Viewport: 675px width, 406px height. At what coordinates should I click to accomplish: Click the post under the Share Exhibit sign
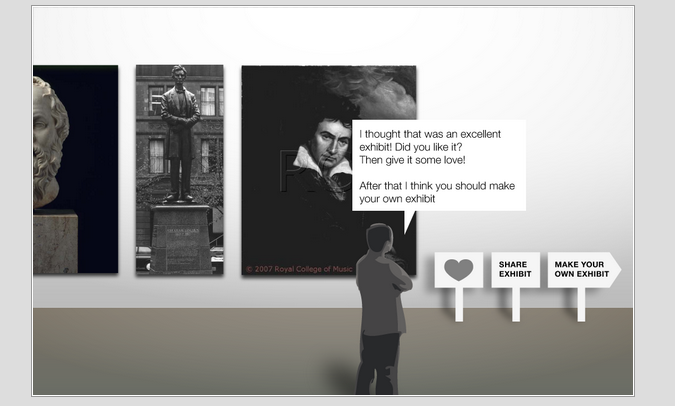pos(516,305)
